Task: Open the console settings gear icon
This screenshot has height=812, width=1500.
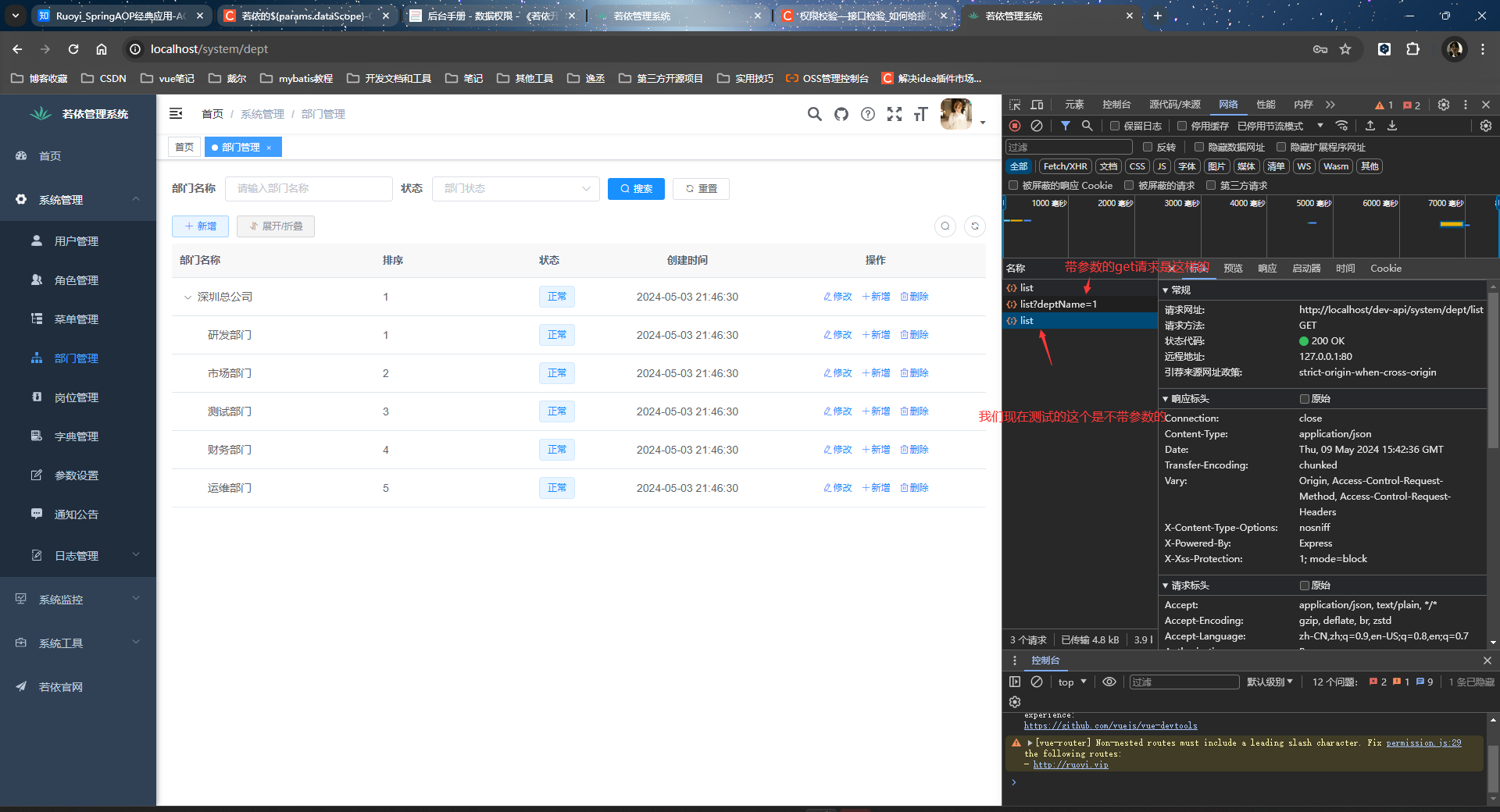Action: coord(1015,702)
